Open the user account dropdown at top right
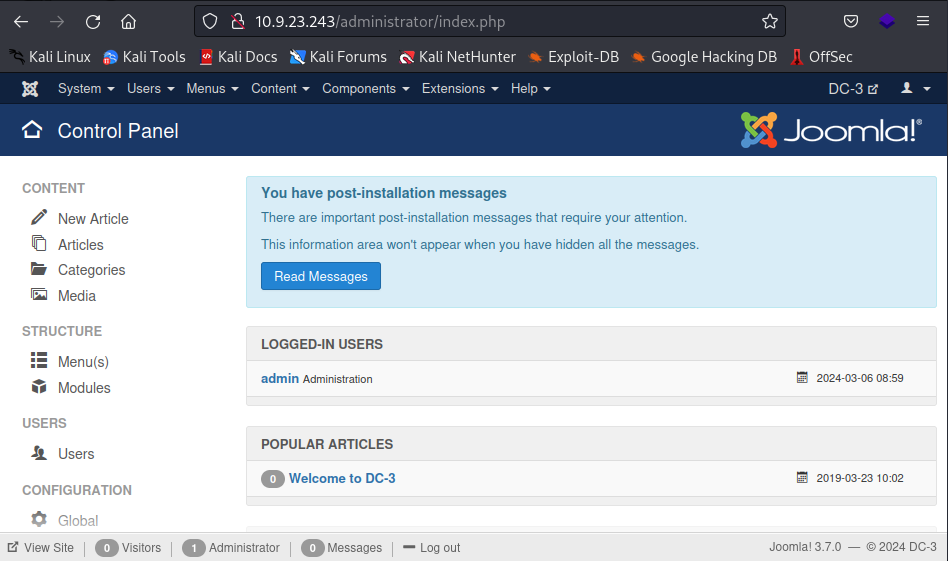 click(915, 88)
